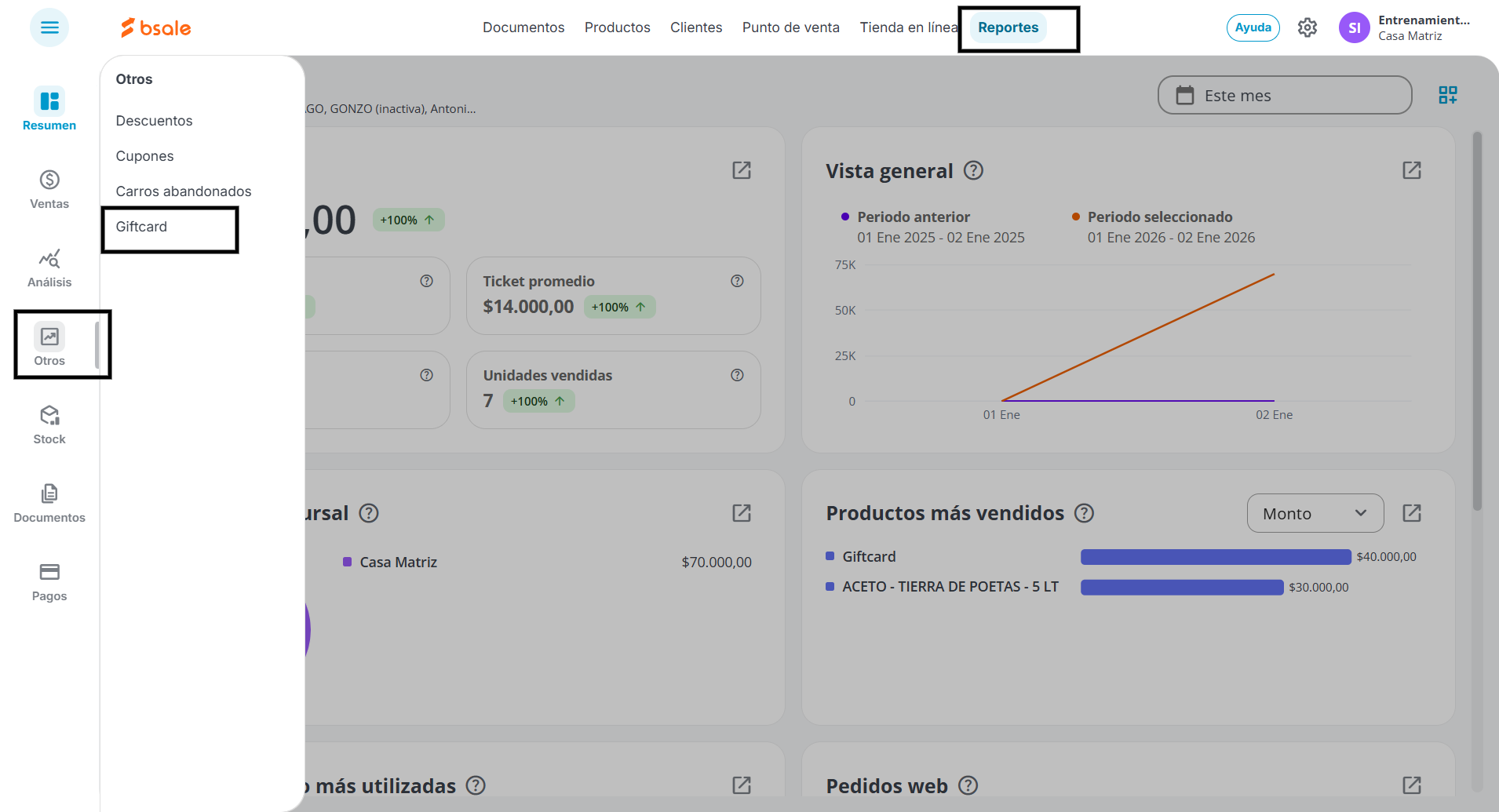
Task: Open the Cupones report
Action: 145,156
